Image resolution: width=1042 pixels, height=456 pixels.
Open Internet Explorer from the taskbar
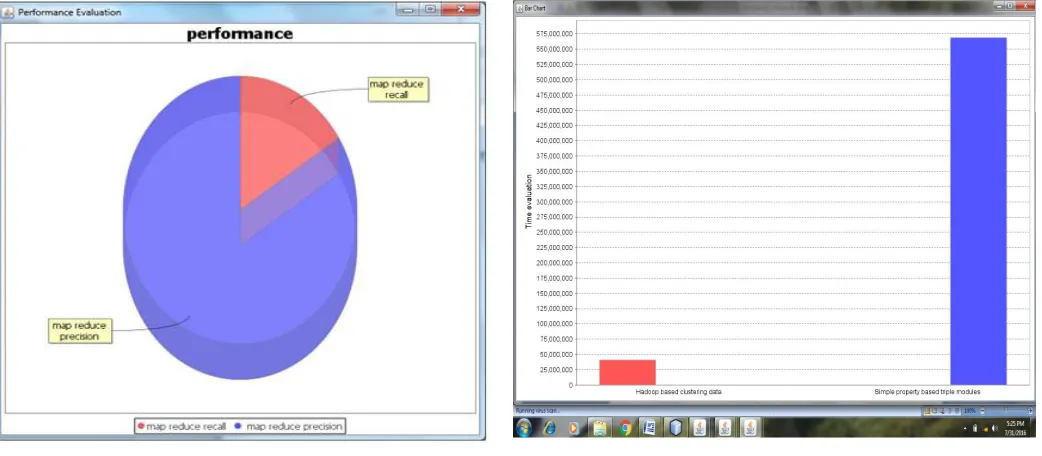[x=550, y=427]
